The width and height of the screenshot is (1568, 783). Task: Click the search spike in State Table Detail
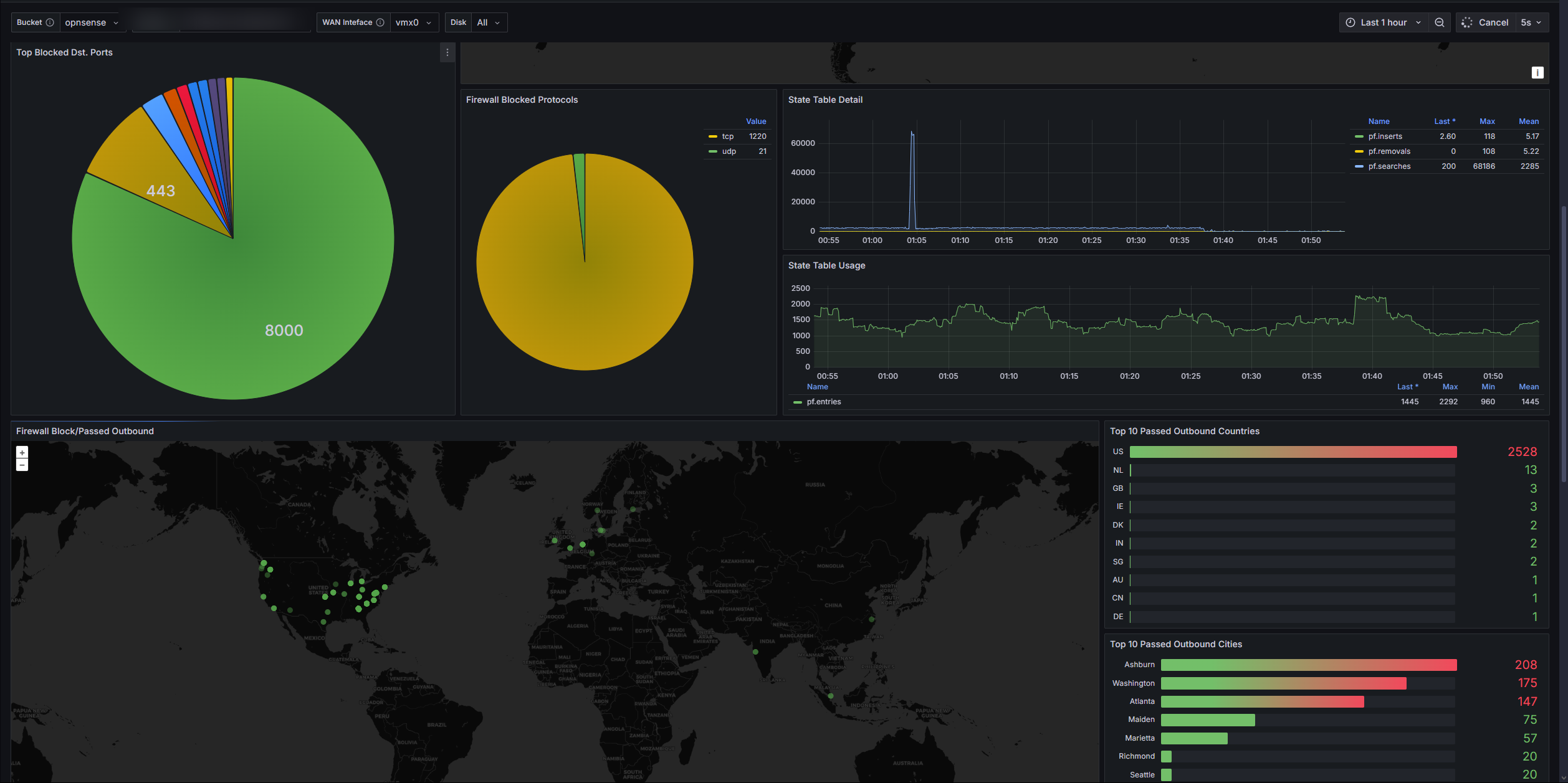coord(912,181)
